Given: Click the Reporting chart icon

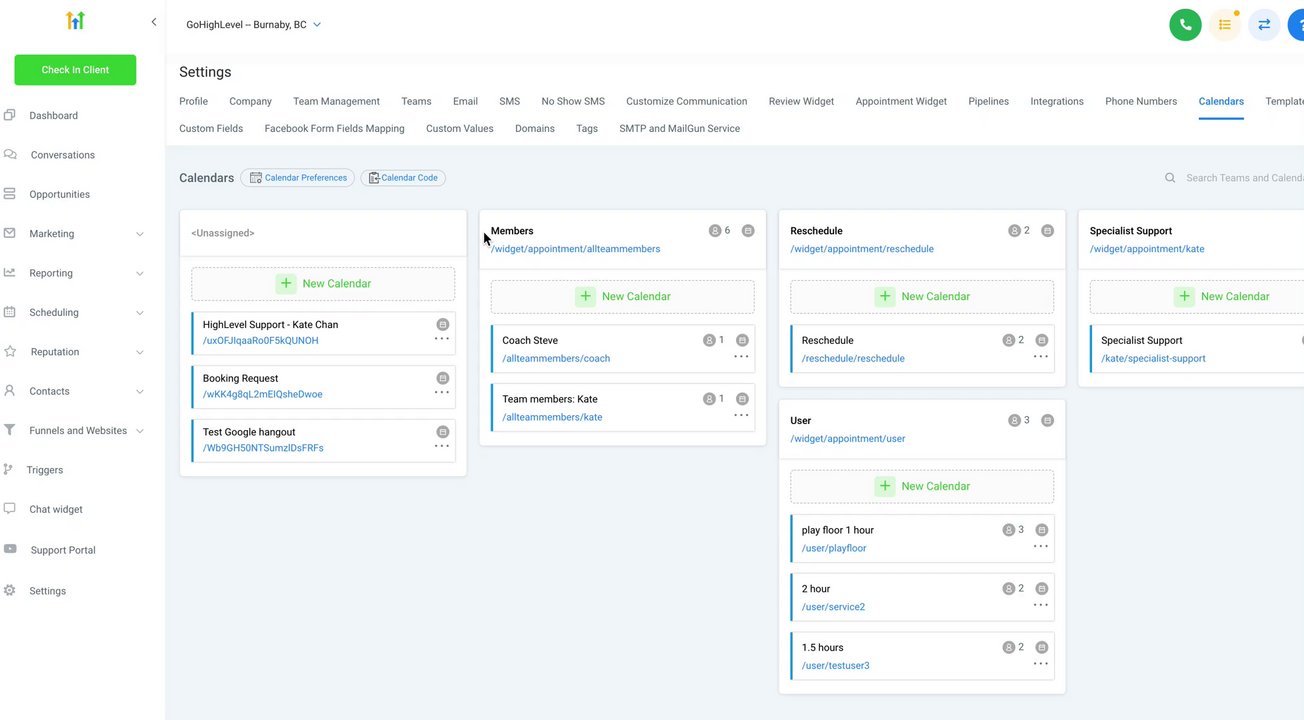Looking at the screenshot, I should click(10, 272).
